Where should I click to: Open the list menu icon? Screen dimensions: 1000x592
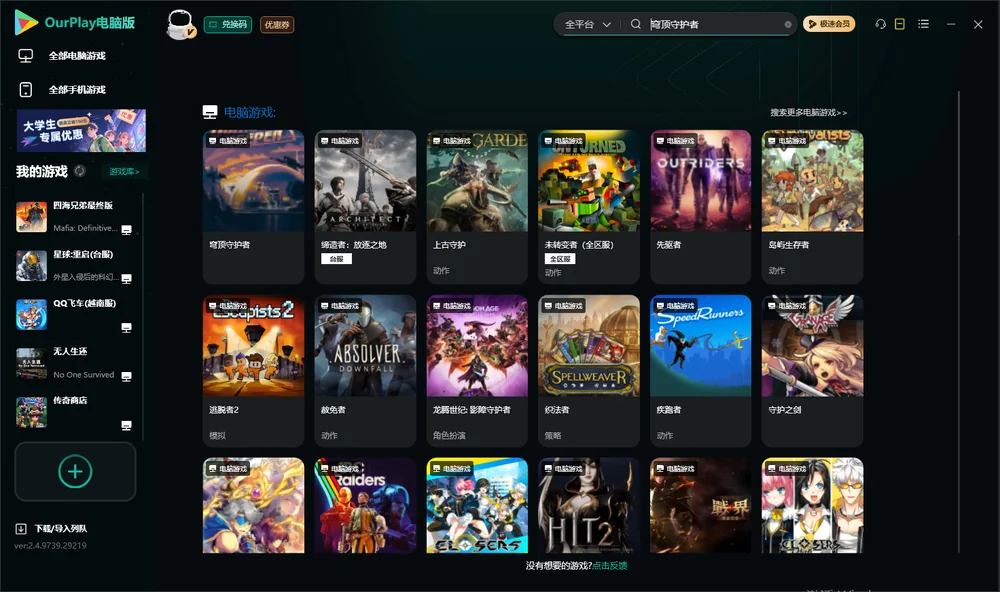(923, 24)
